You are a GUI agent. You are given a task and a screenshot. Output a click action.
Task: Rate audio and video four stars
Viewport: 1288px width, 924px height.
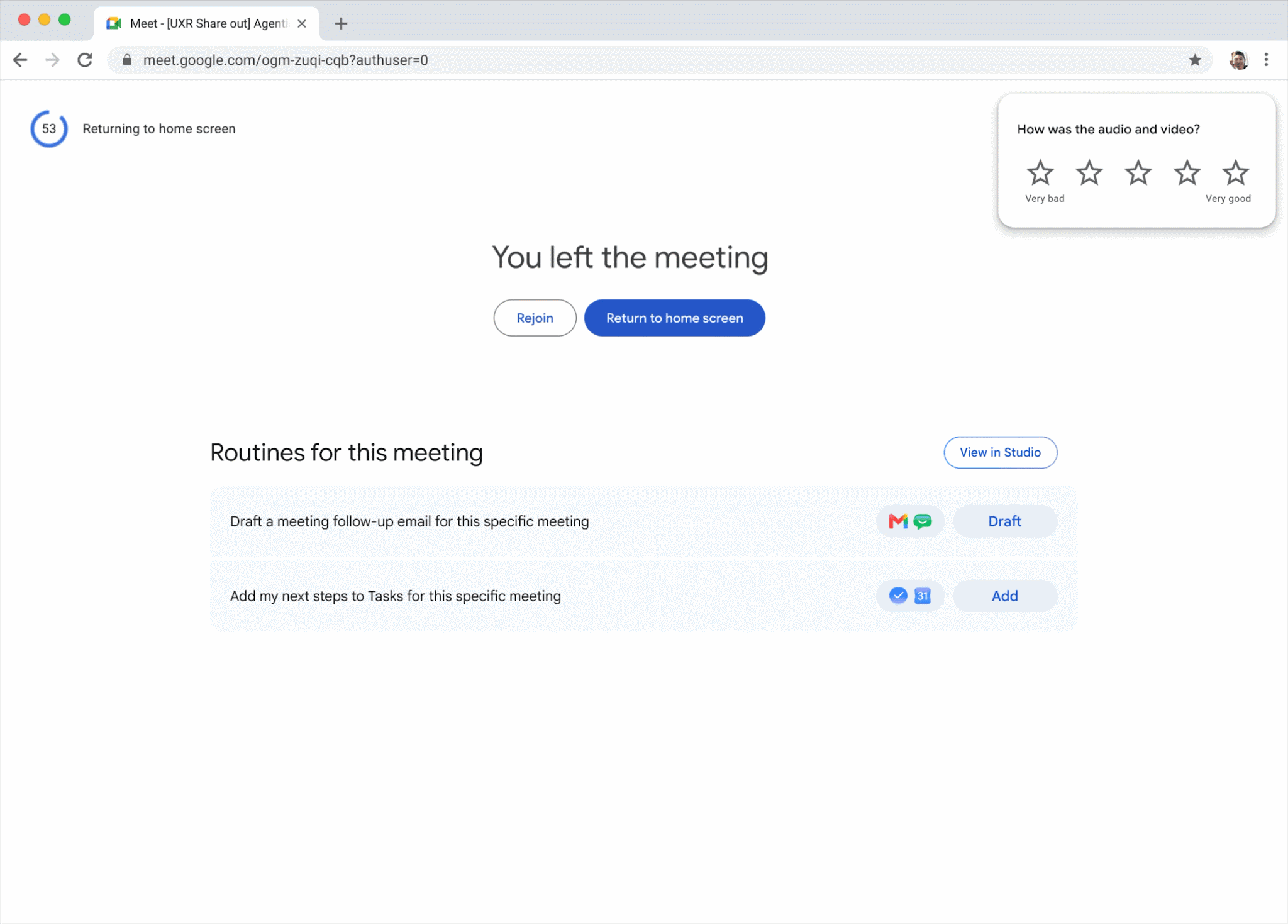1187,172
